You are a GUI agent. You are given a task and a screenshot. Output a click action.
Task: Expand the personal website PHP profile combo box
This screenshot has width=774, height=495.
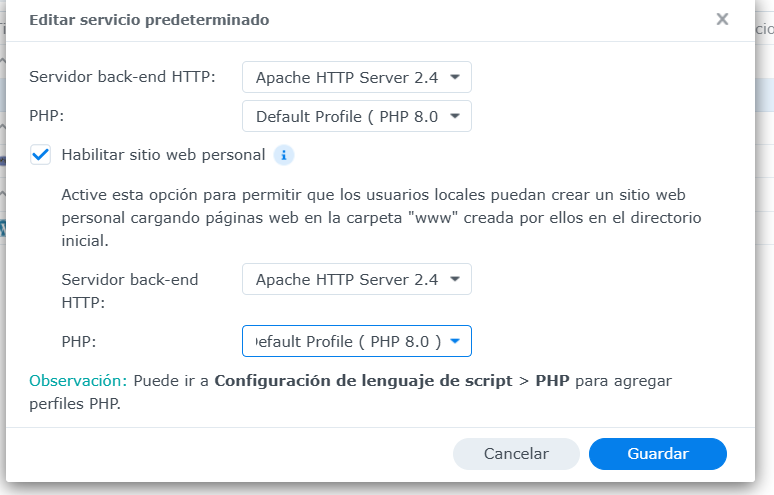click(347, 341)
